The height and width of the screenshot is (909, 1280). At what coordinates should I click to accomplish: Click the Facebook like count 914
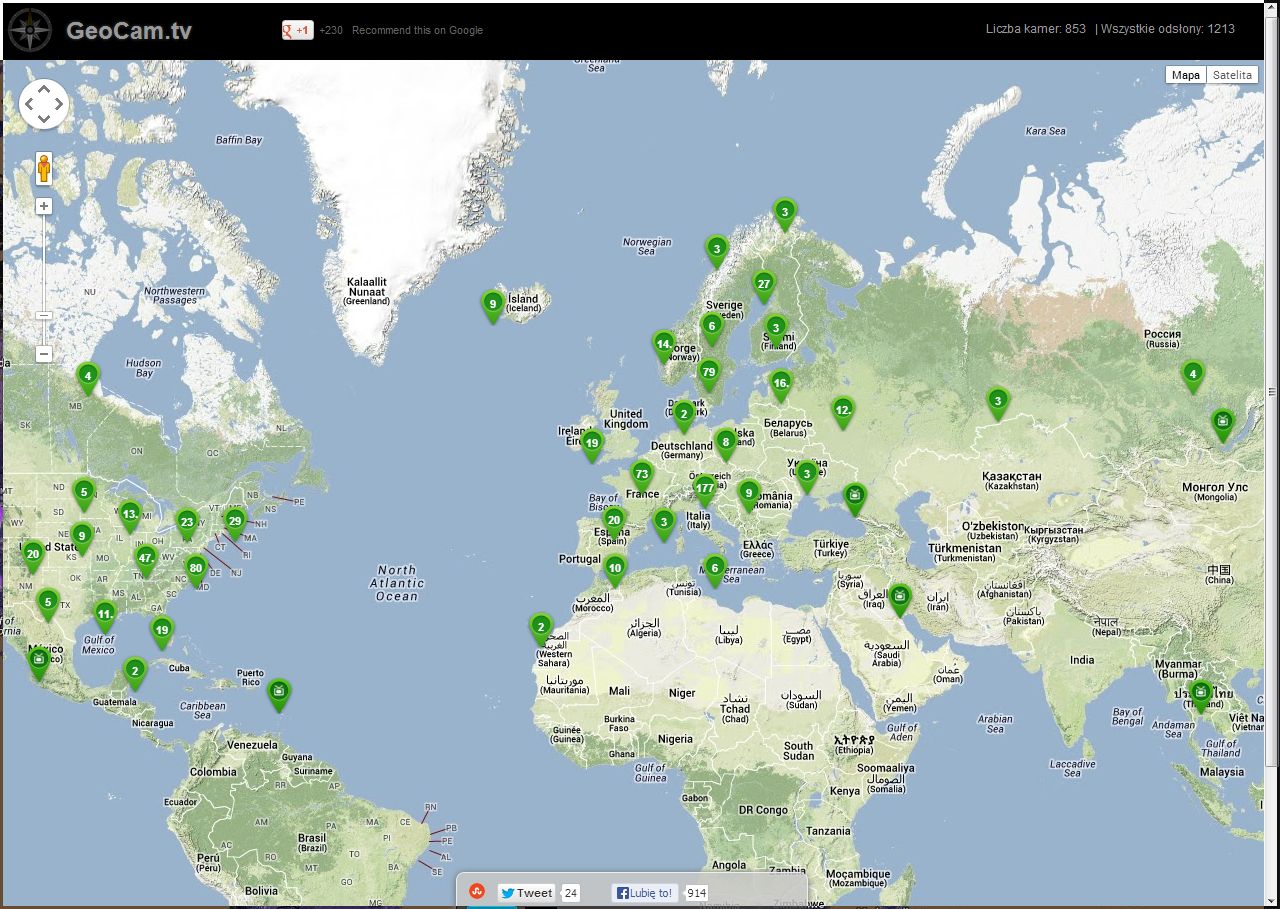tap(696, 893)
